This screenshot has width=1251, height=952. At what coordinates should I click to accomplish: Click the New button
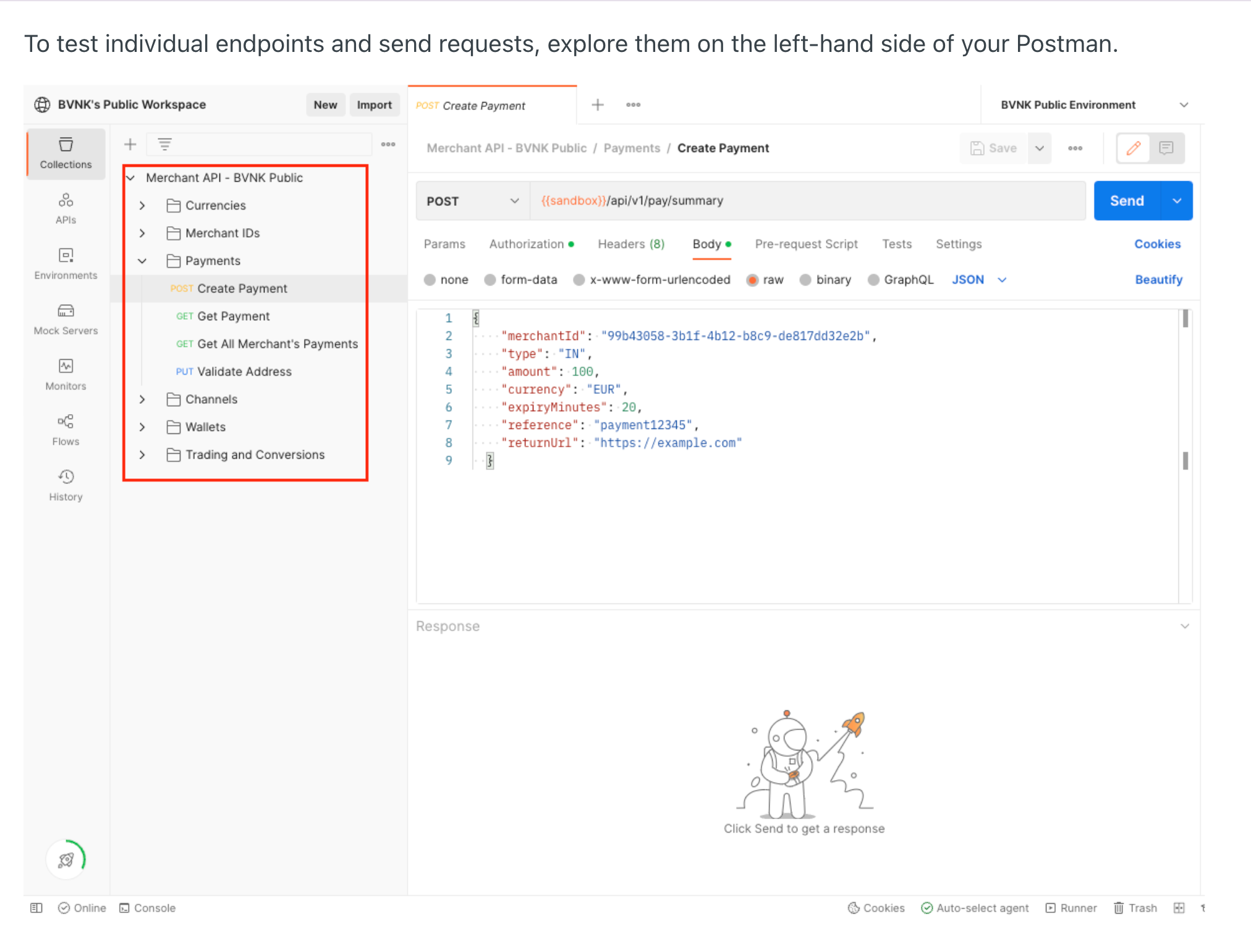click(x=325, y=105)
